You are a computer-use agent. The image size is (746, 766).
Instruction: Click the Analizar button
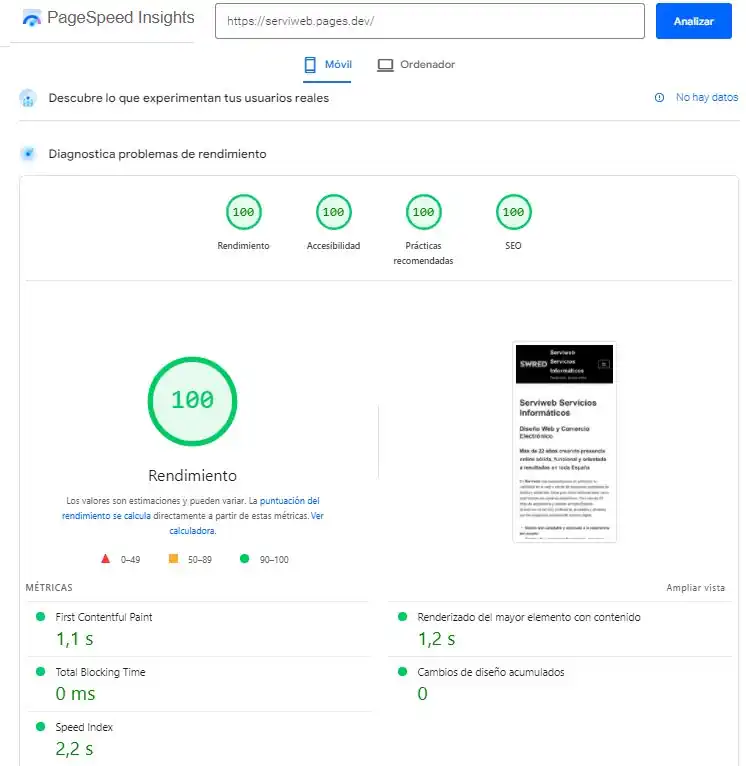point(693,21)
